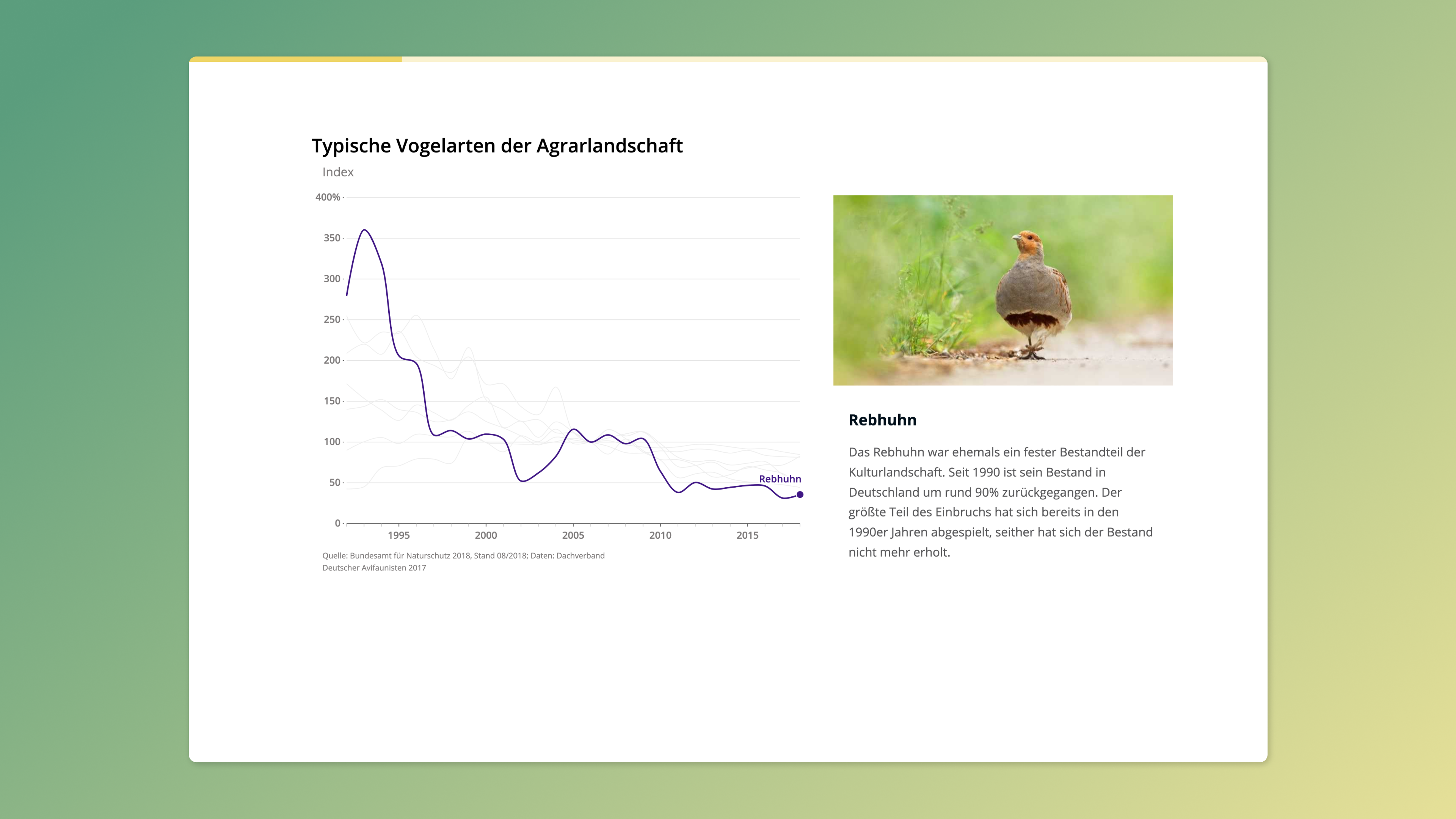The width and height of the screenshot is (1456, 819).
Task: Click the 2010 x-axis label
Action: point(660,535)
